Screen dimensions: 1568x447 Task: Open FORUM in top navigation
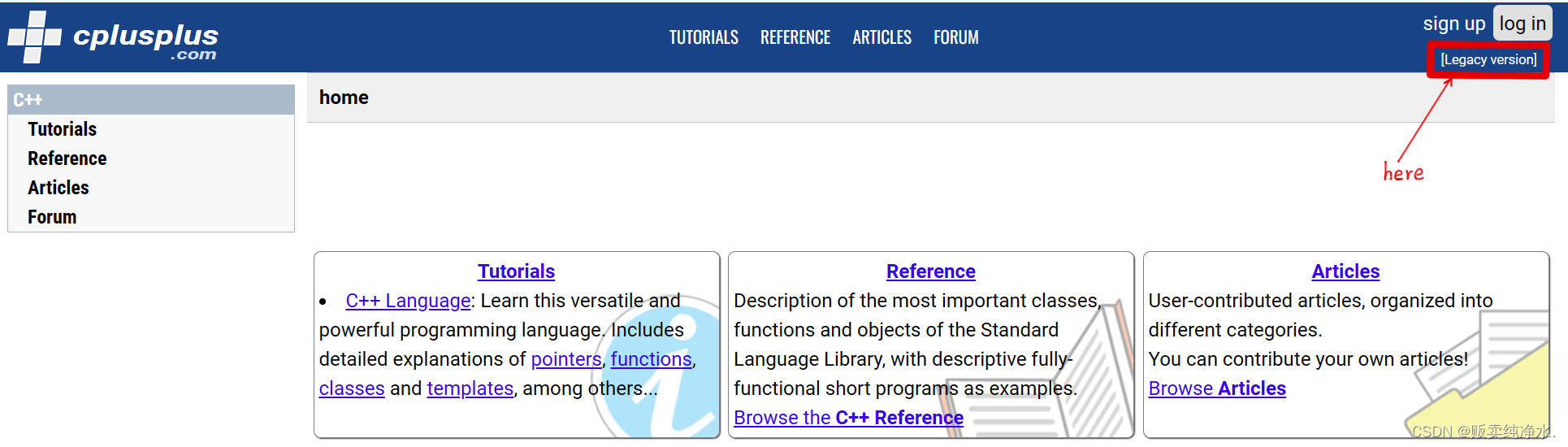pyautogui.click(x=955, y=37)
